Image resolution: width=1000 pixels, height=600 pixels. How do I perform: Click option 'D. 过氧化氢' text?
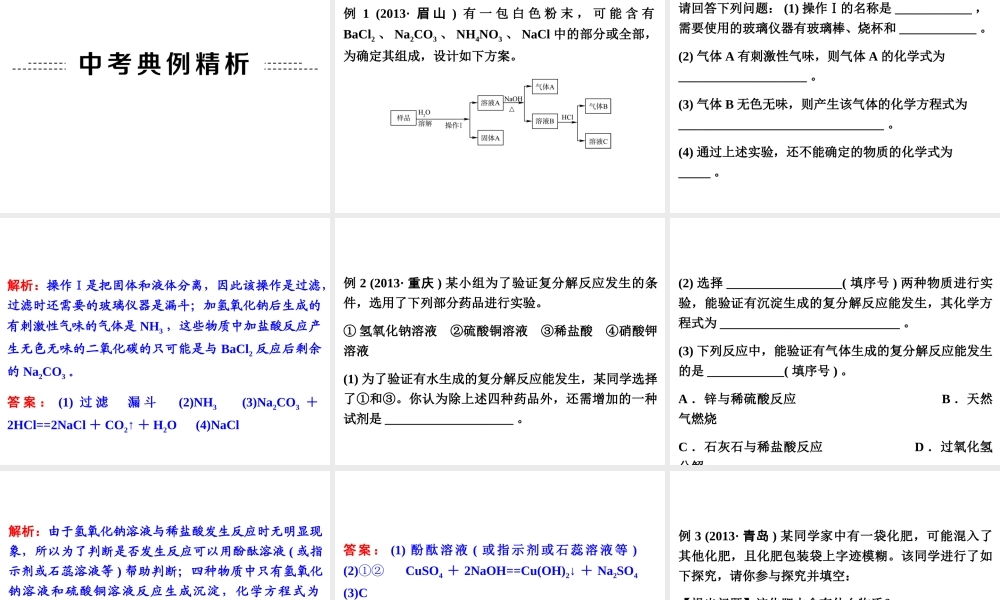953,447
